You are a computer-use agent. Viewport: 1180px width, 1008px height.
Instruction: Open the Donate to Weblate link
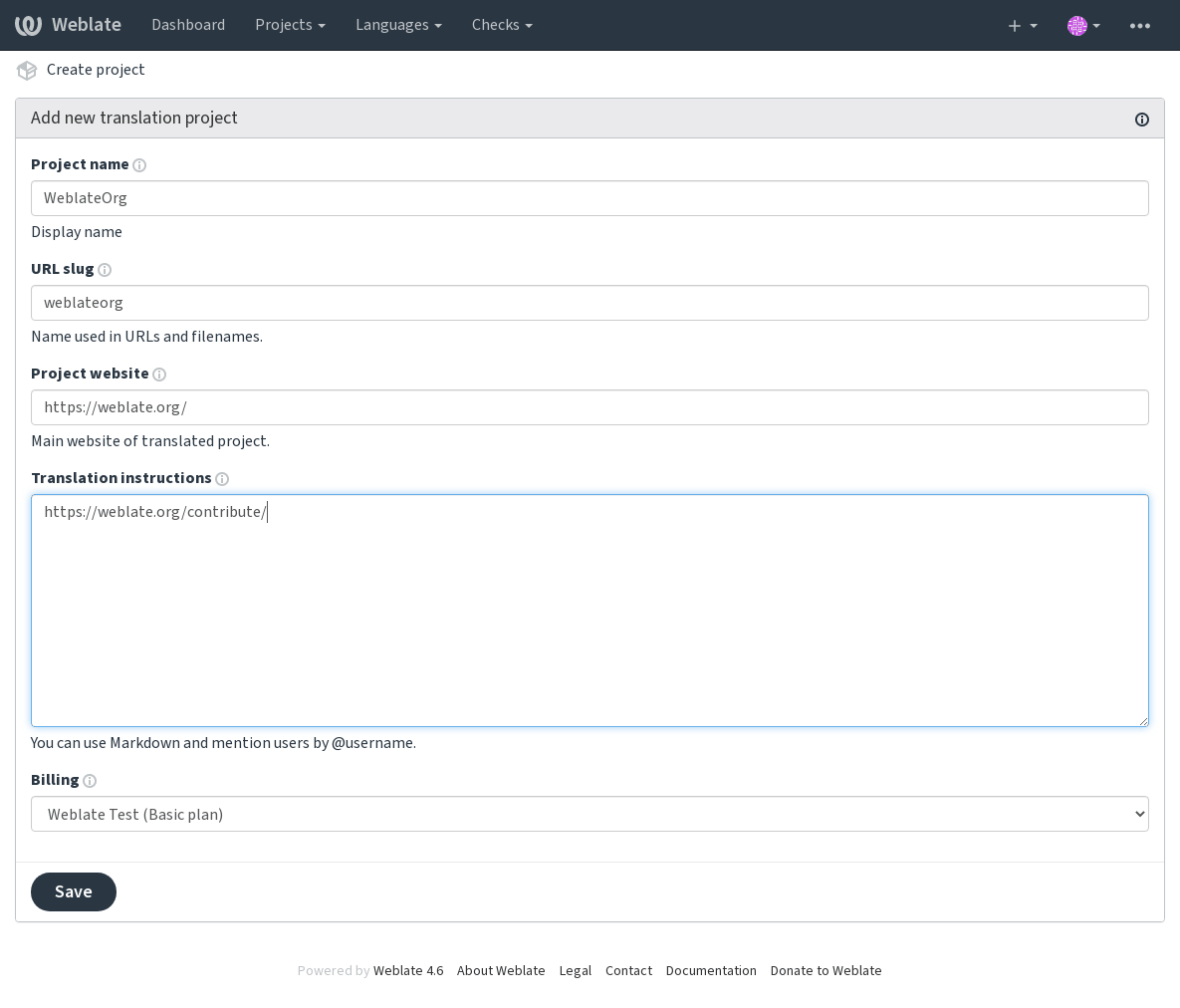826,971
